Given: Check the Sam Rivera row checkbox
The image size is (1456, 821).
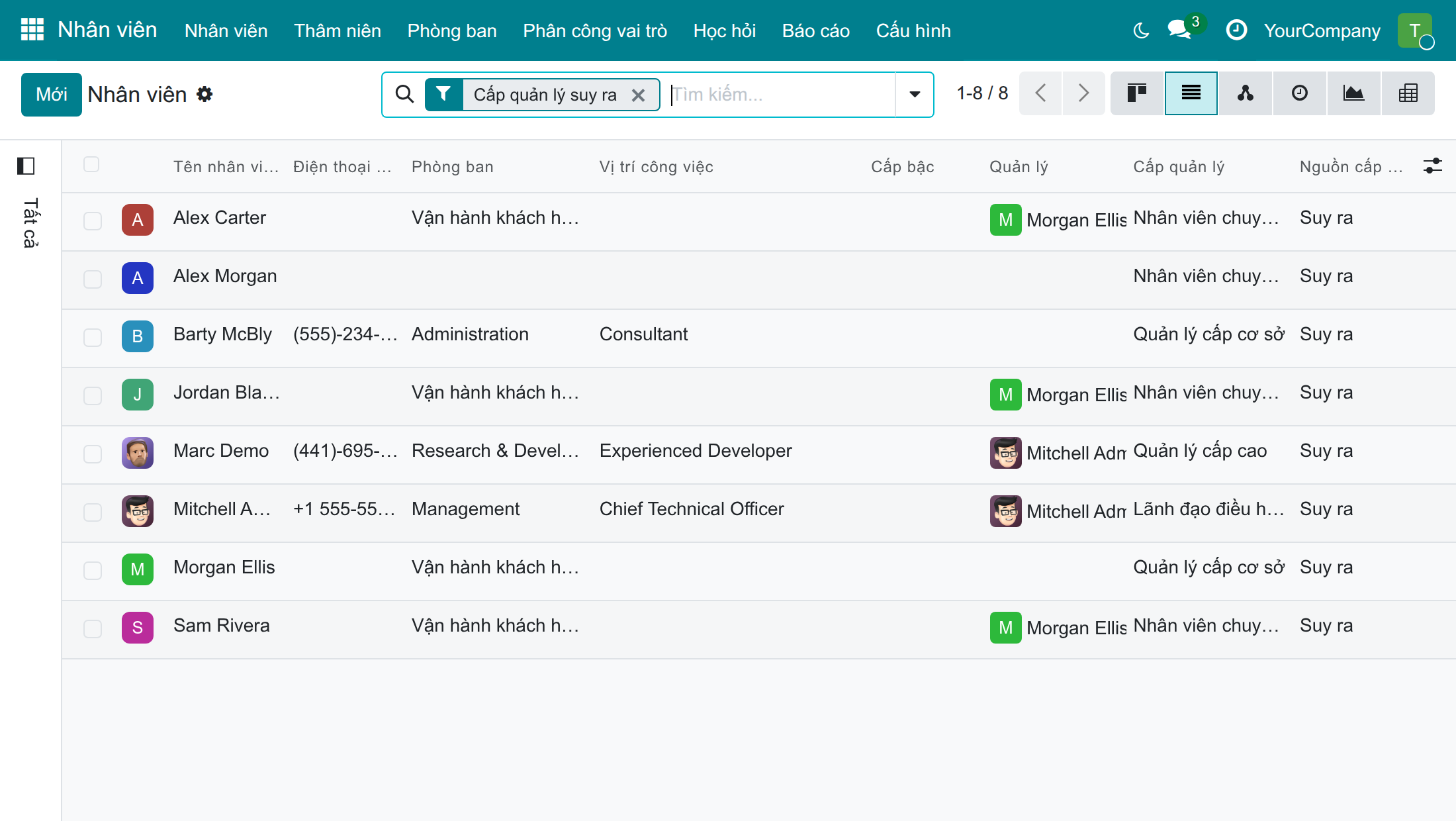Looking at the screenshot, I should click(x=93, y=628).
